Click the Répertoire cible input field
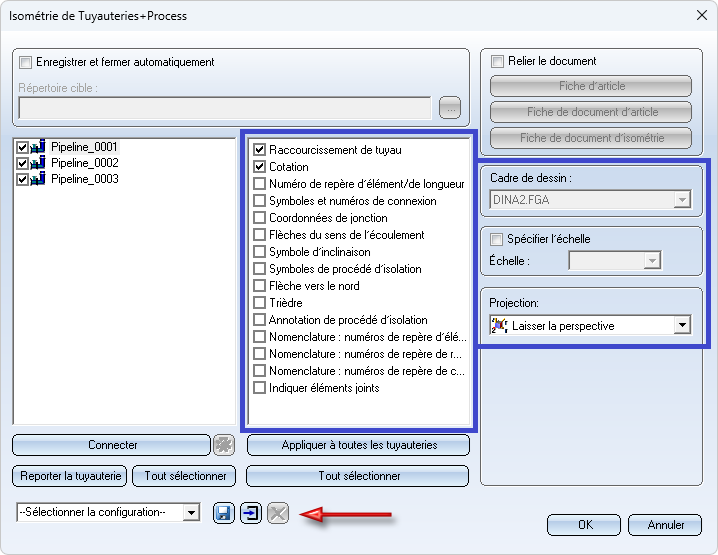 coord(225,108)
